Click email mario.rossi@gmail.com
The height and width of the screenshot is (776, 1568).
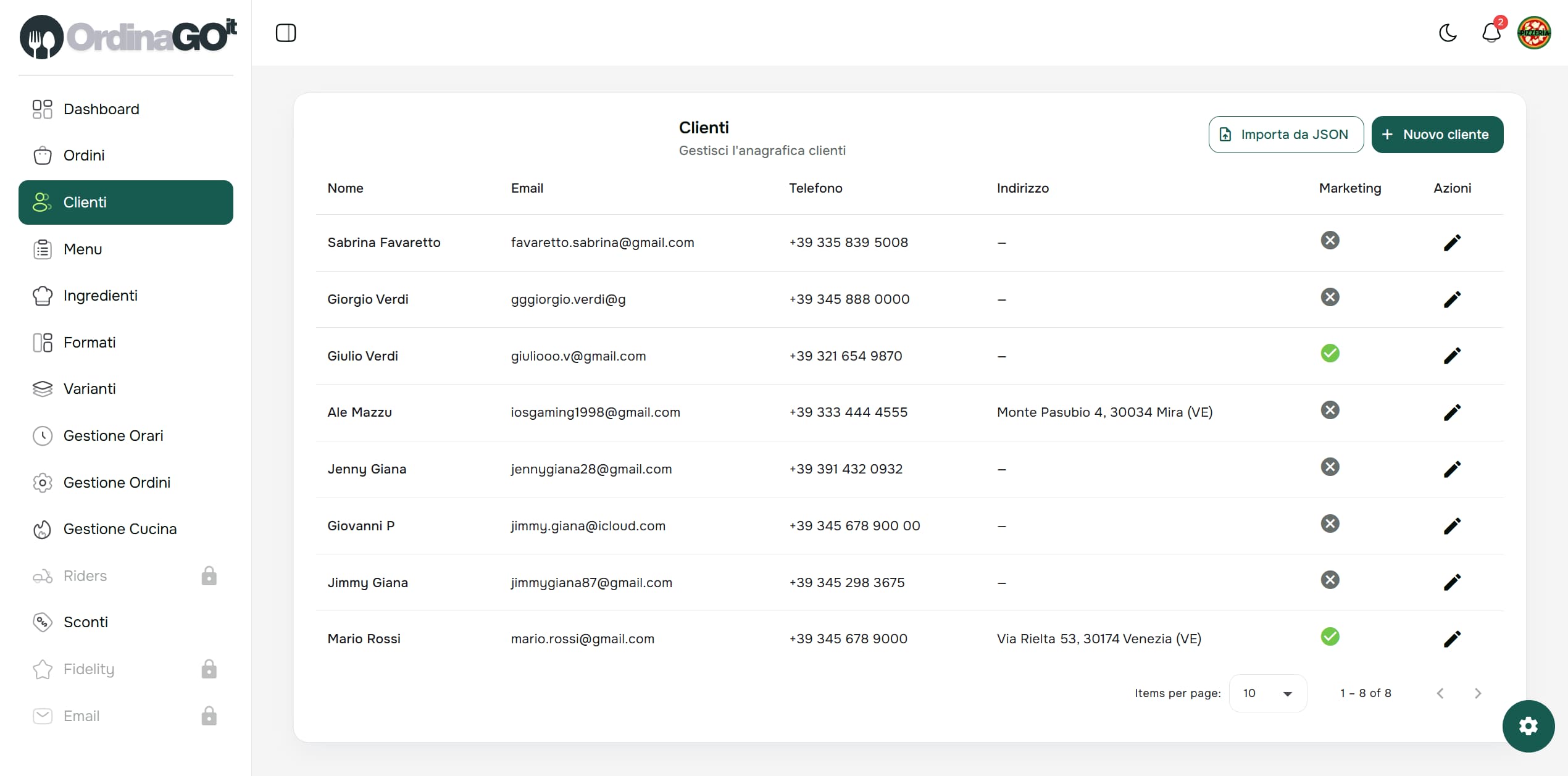tap(582, 639)
